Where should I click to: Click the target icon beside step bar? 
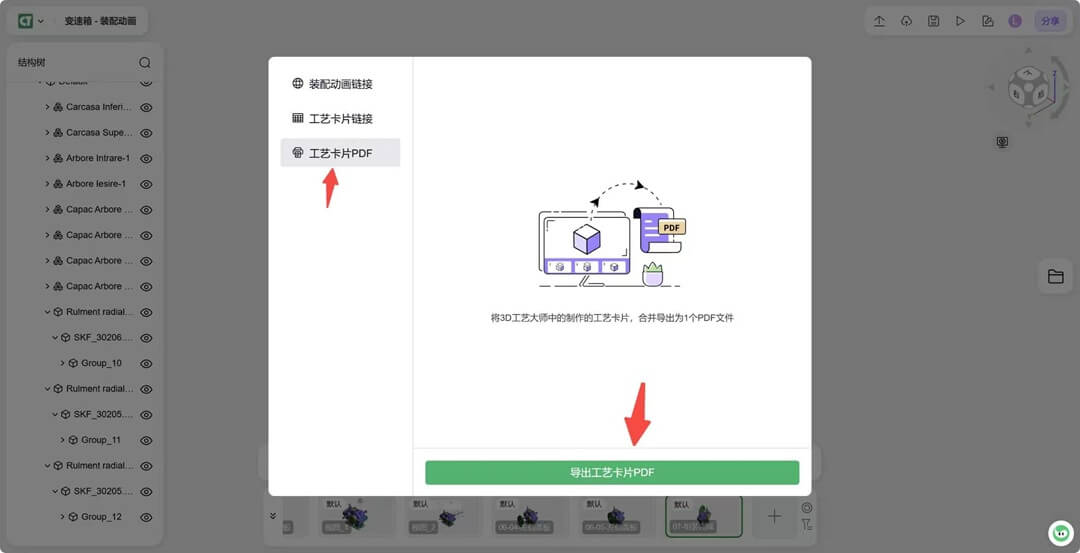click(807, 508)
